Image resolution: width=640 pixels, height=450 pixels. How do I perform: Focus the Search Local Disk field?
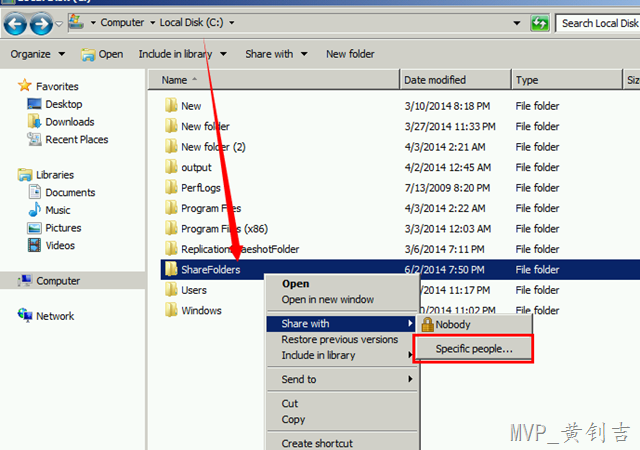pyautogui.click(x=598, y=23)
